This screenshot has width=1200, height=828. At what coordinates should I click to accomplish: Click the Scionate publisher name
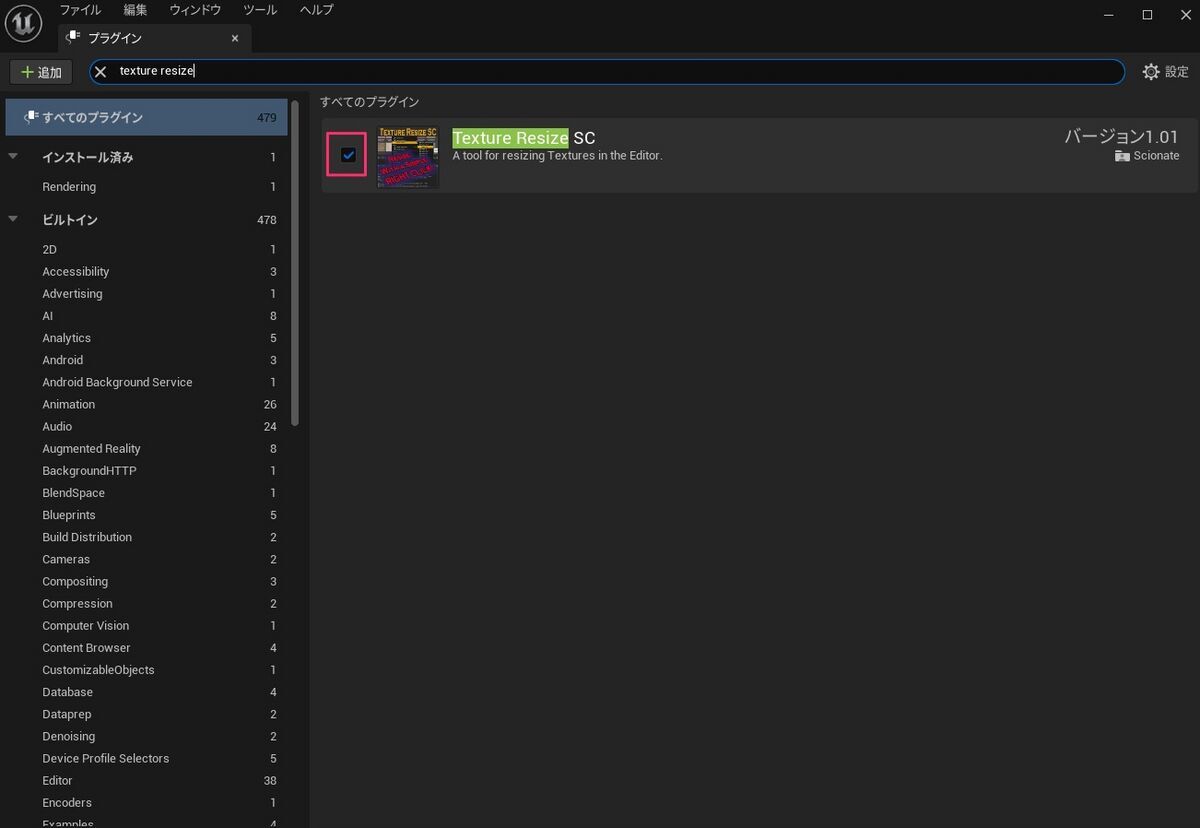(x=1156, y=156)
